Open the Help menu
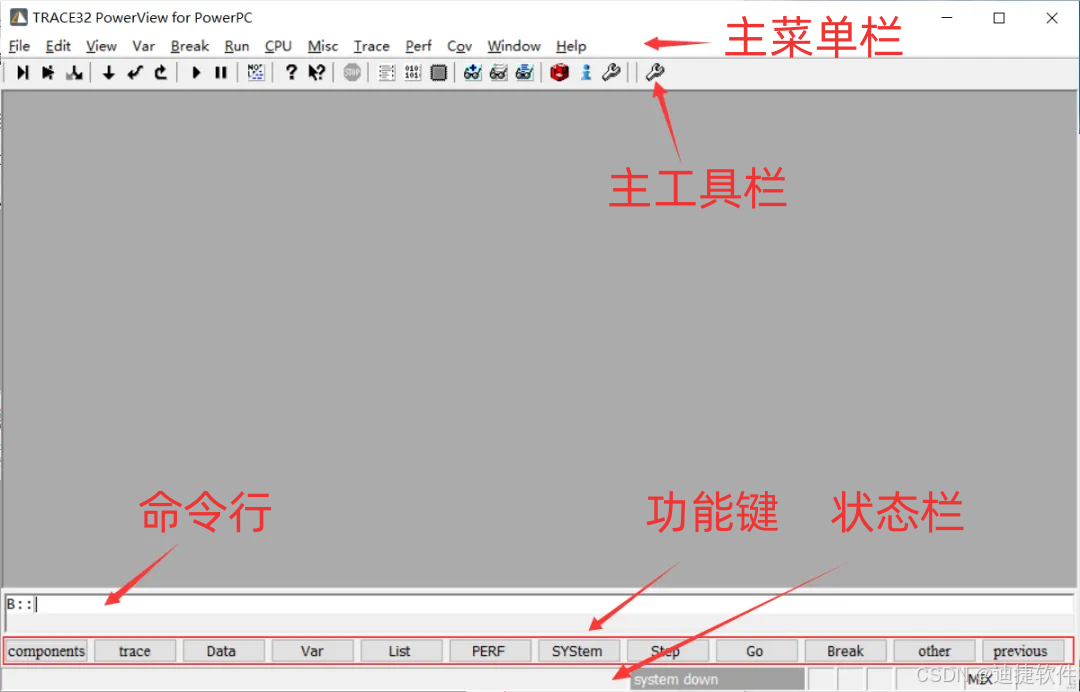 (x=571, y=46)
